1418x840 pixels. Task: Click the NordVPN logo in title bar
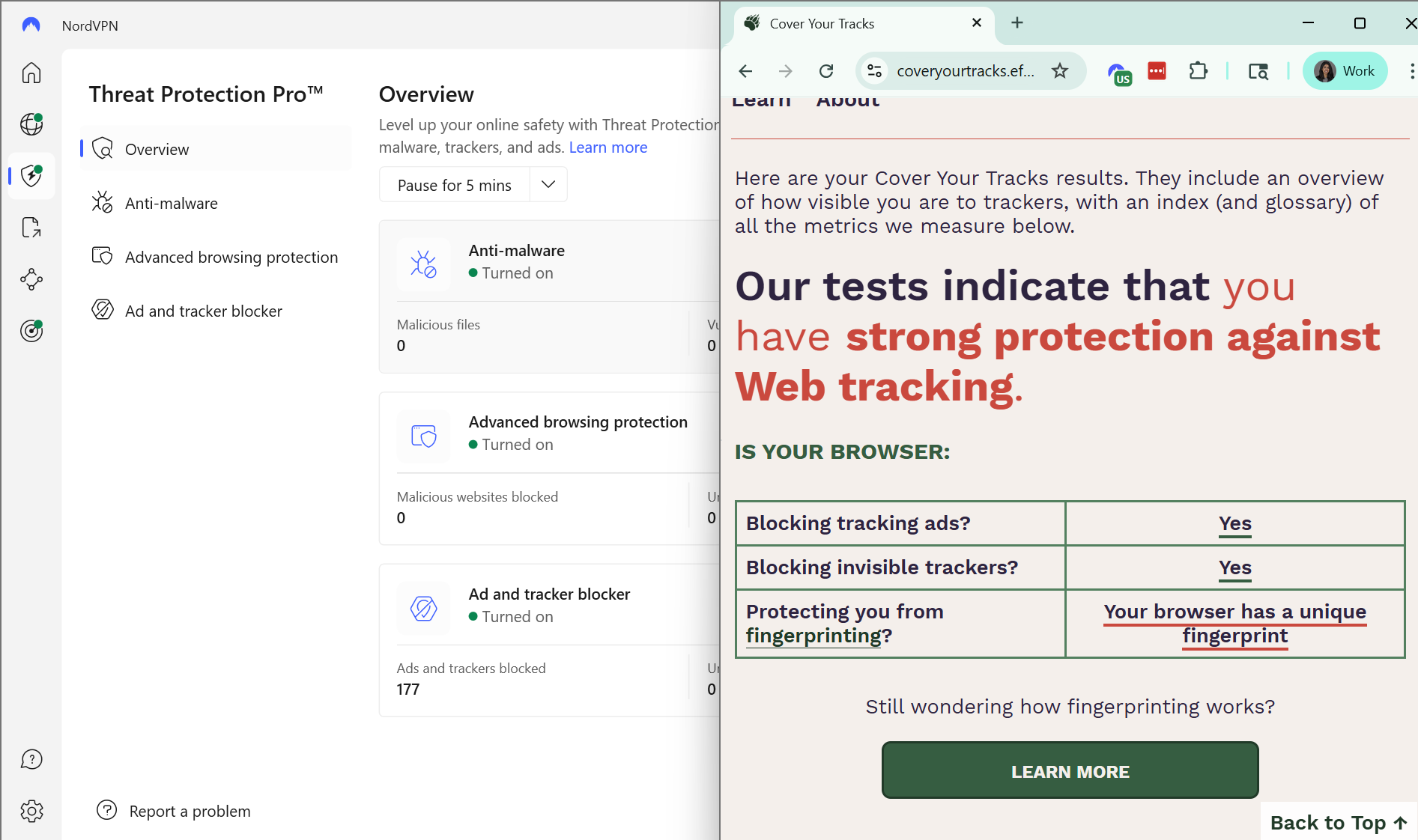pyautogui.click(x=31, y=25)
